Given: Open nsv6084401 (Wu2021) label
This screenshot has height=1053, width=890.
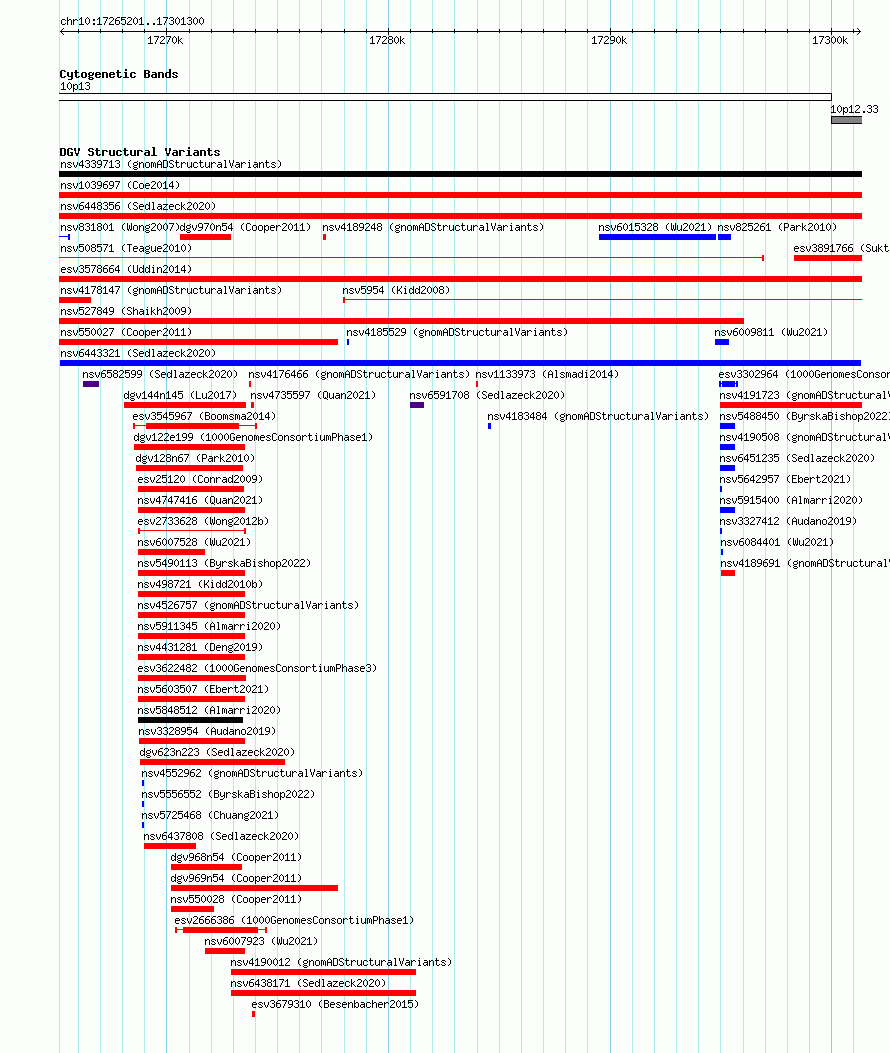Looking at the screenshot, I should tap(777, 543).
